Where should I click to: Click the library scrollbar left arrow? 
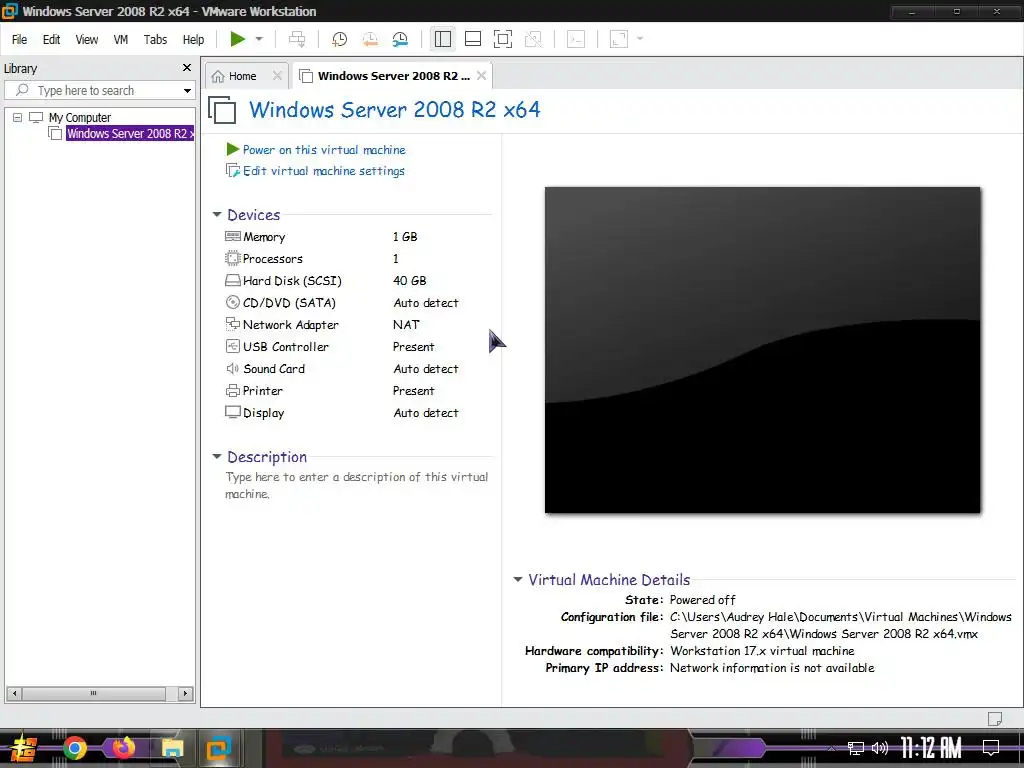[14, 694]
